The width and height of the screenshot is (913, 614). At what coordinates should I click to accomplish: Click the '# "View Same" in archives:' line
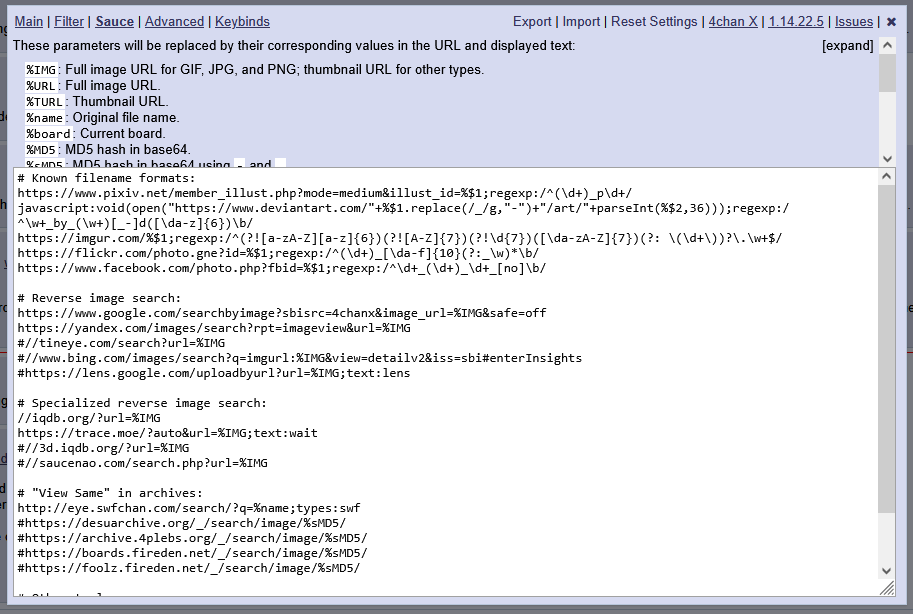tap(110, 493)
